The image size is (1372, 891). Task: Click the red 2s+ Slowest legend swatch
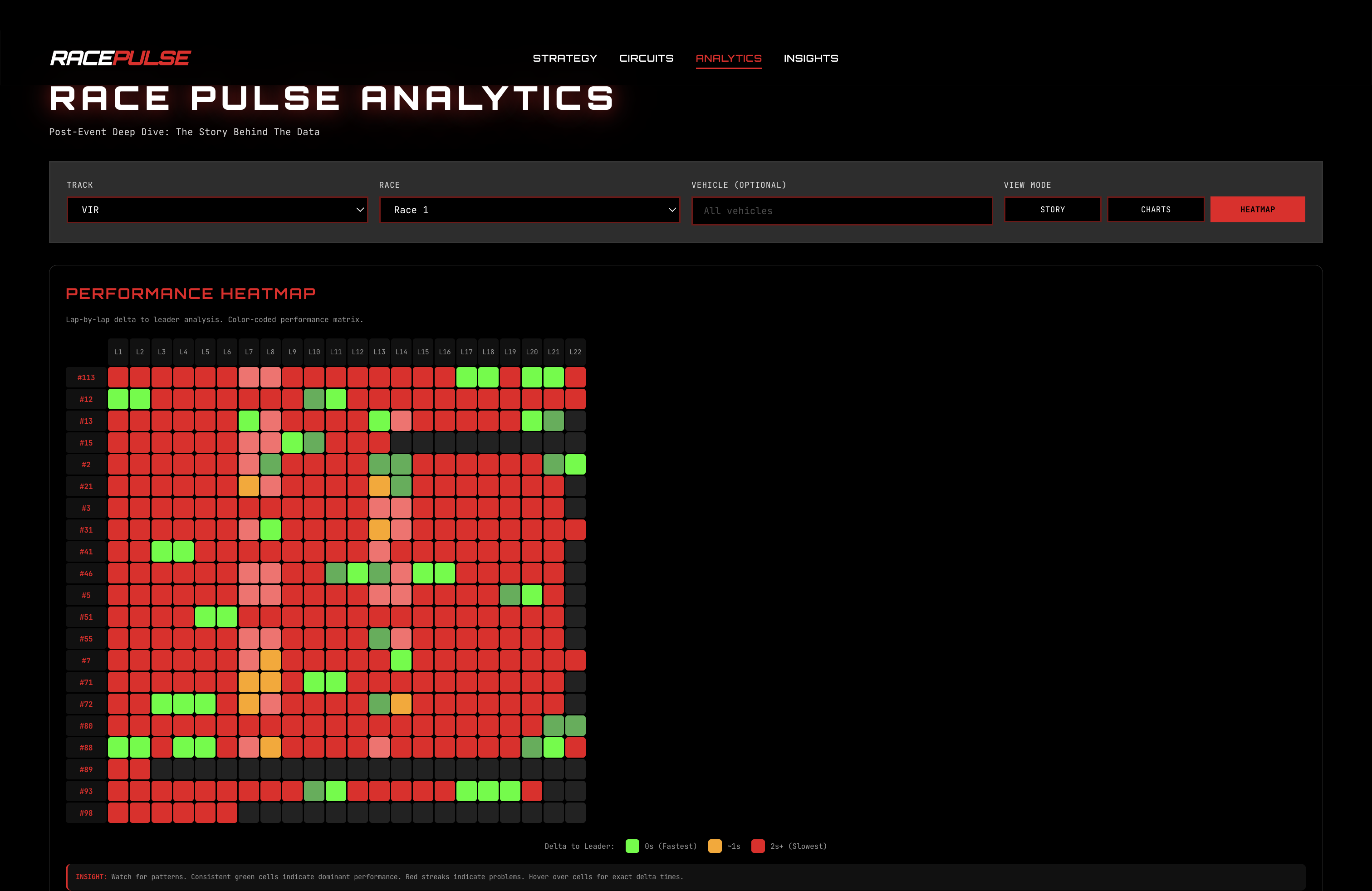point(758,846)
